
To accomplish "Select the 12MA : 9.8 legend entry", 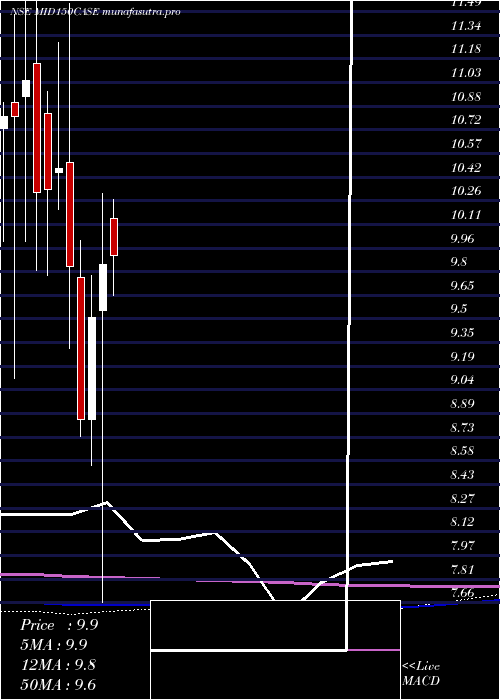I will click(x=58, y=664).
